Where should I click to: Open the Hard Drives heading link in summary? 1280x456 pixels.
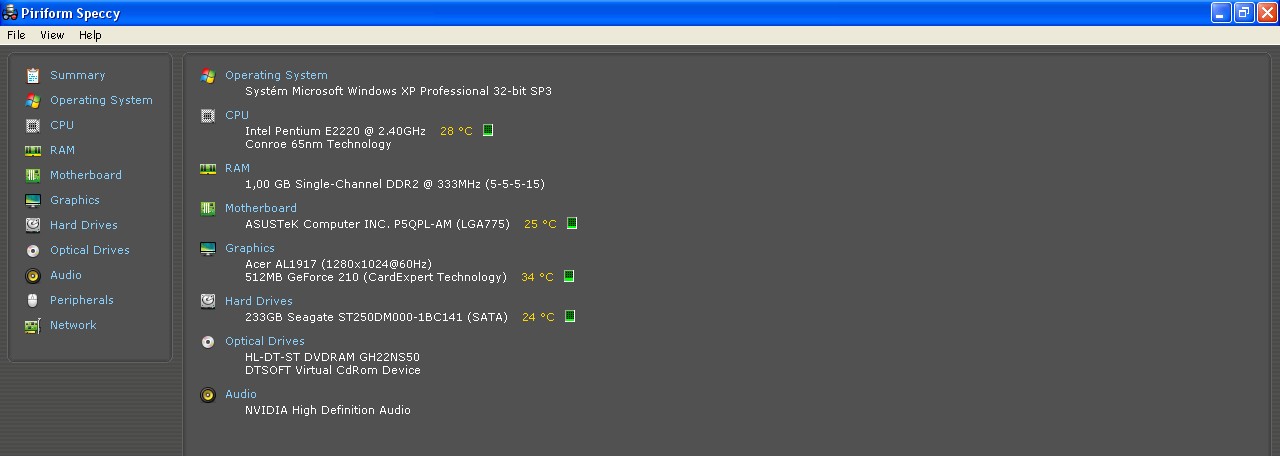pyautogui.click(x=259, y=301)
